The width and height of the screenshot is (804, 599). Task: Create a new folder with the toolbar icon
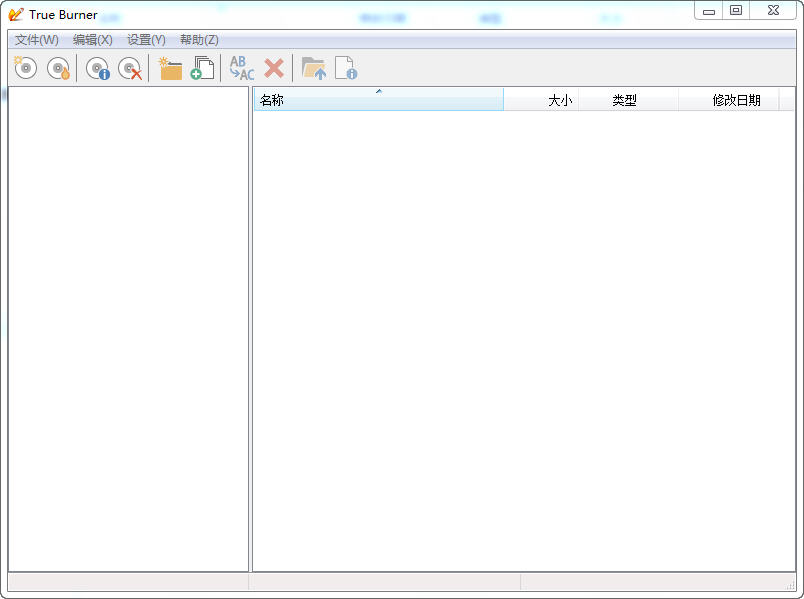tap(170, 67)
